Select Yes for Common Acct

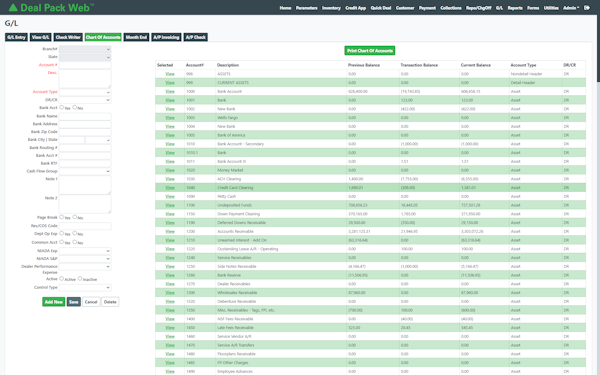[x=62, y=242]
